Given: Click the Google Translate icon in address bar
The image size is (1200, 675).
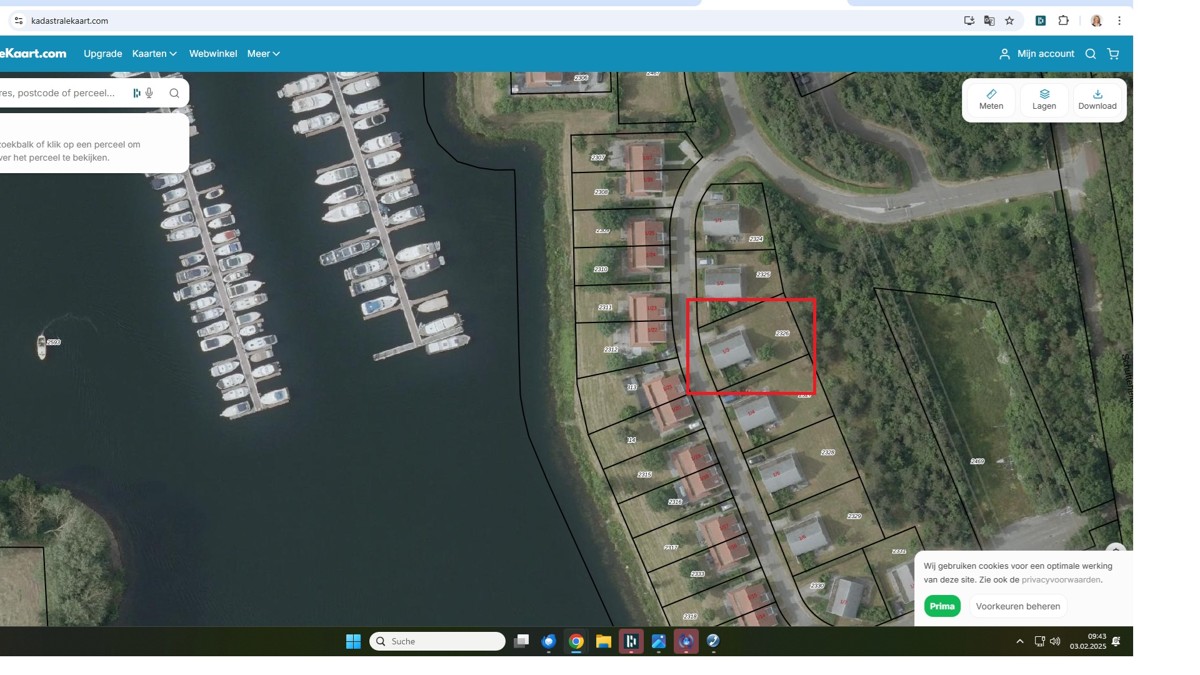Looking at the screenshot, I should tap(989, 21).
